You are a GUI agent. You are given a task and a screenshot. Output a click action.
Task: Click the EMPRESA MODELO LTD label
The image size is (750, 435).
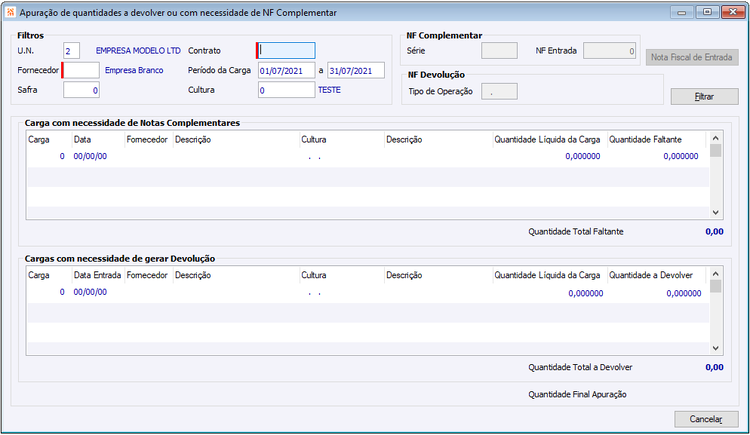click(x=138, y=51)
